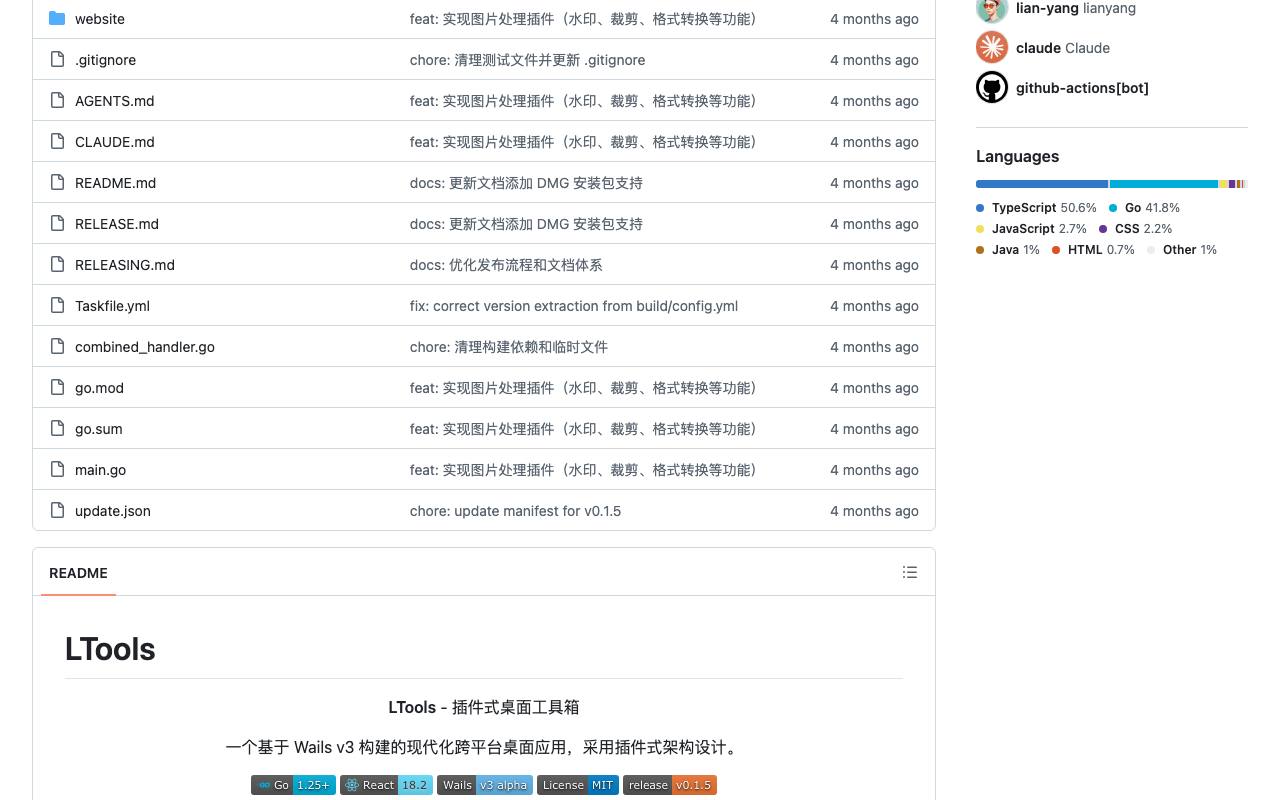
Task: Click the React 18.2 badge
Action: [386, 785]
